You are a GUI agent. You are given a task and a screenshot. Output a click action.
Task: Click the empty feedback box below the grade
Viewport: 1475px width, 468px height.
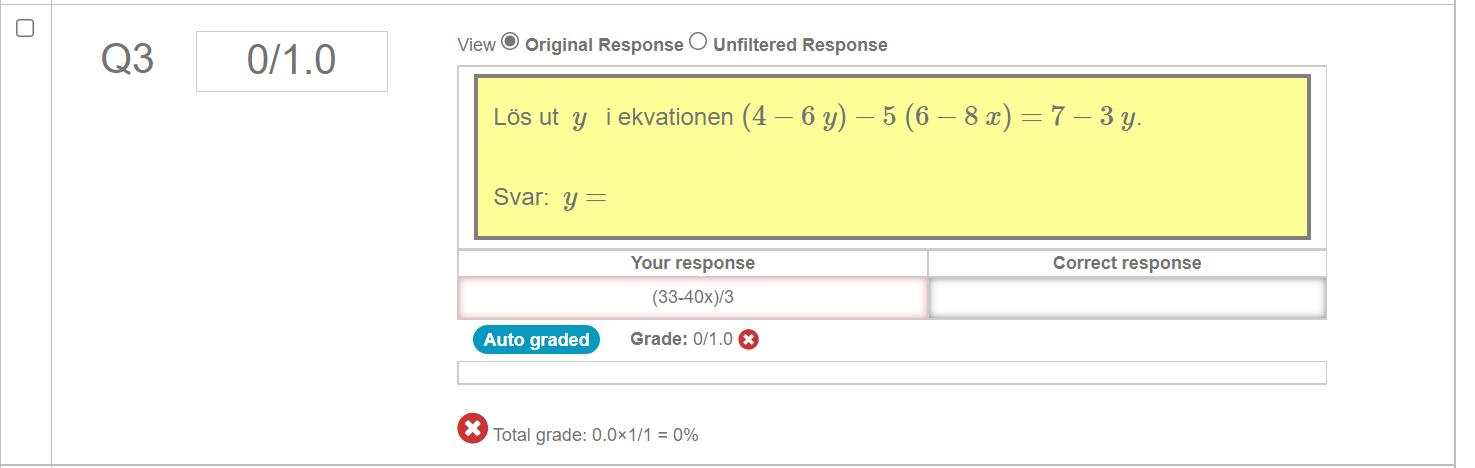click(x=891, y=373)
